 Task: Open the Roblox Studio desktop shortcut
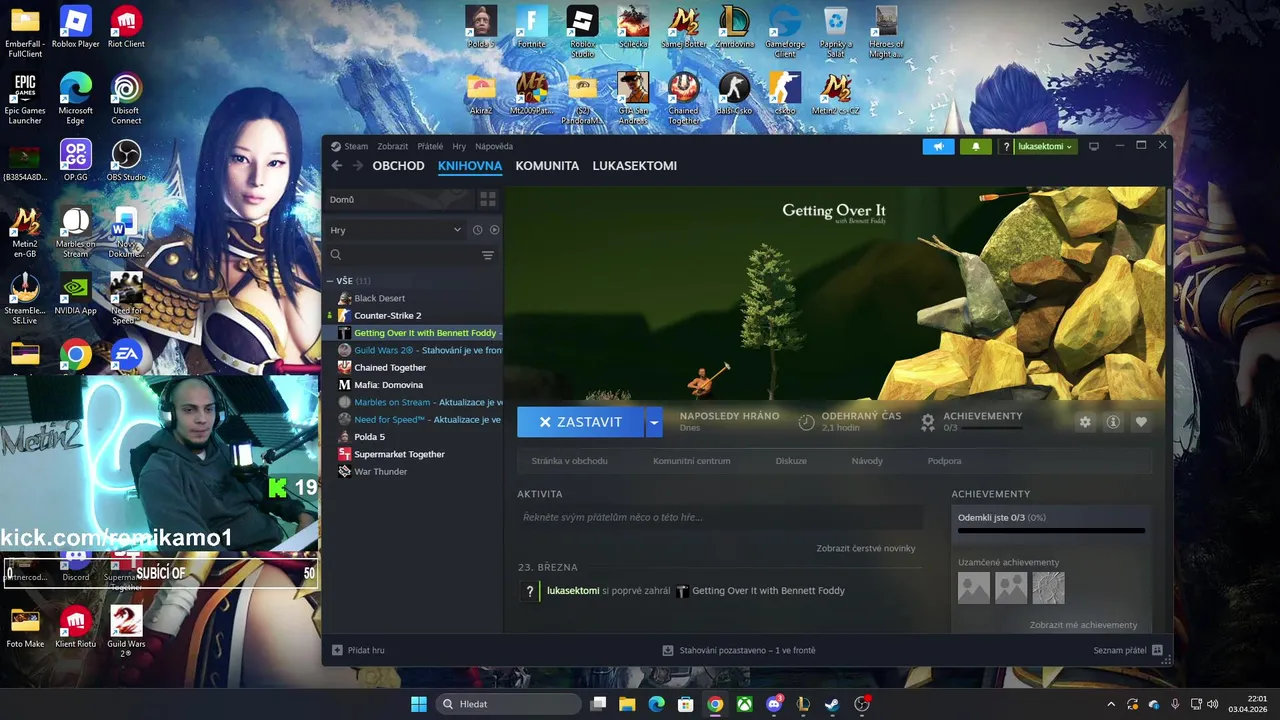click(x=582, y=31)
